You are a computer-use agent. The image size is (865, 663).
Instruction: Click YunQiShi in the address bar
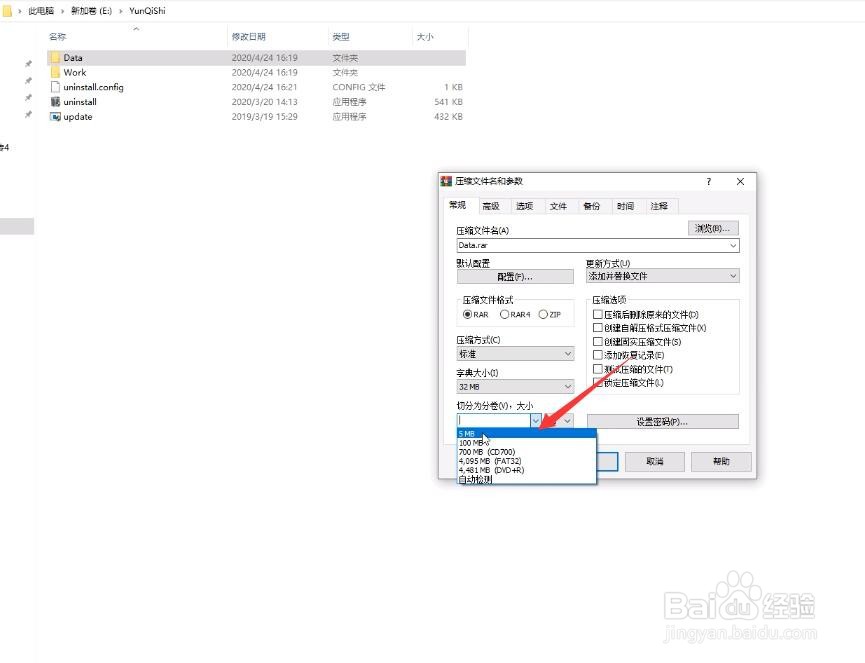point(147,11)
